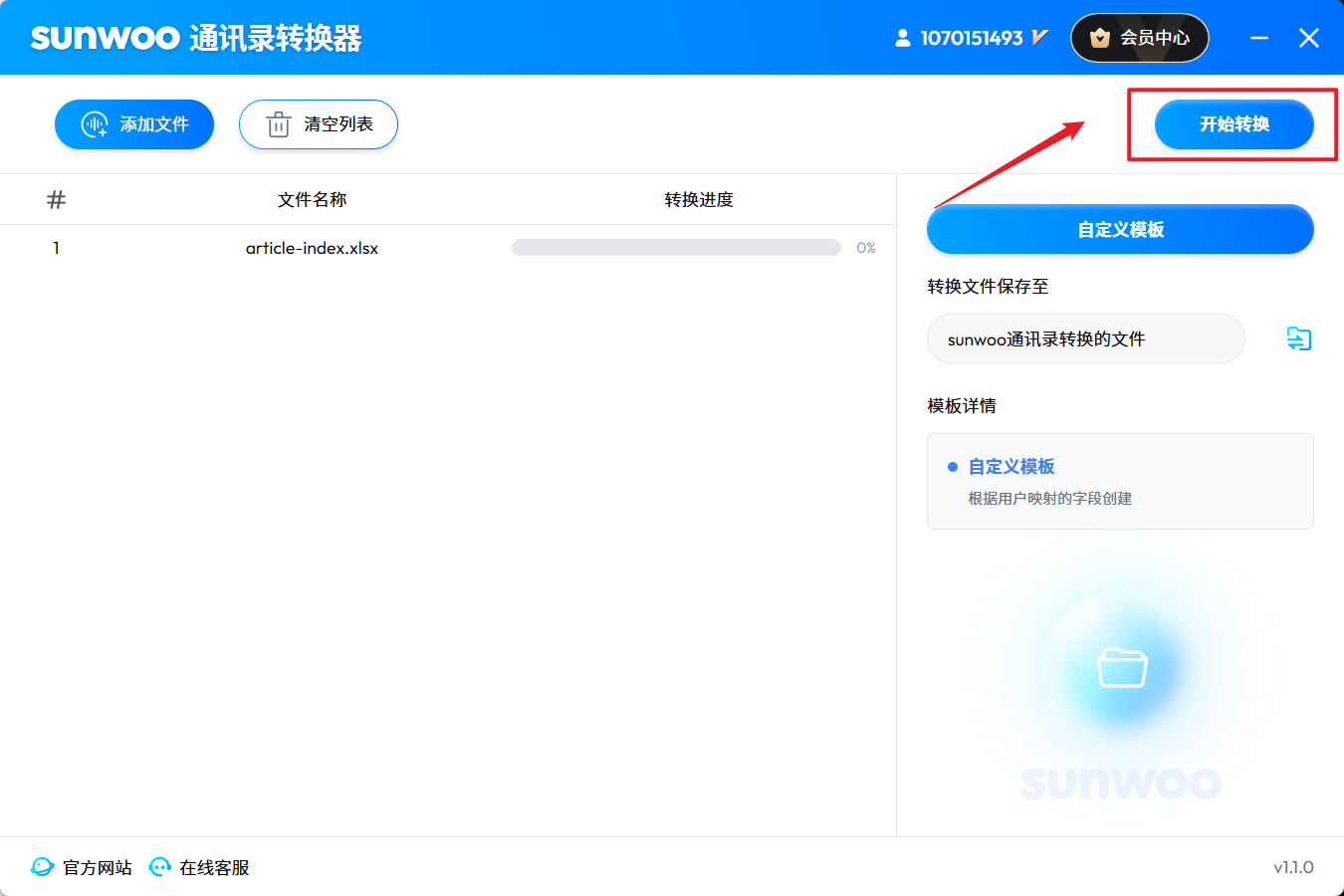This screenshot has height=896, width=1344.
Task: Clear the list with 清空列表
Action: point(319,124)
